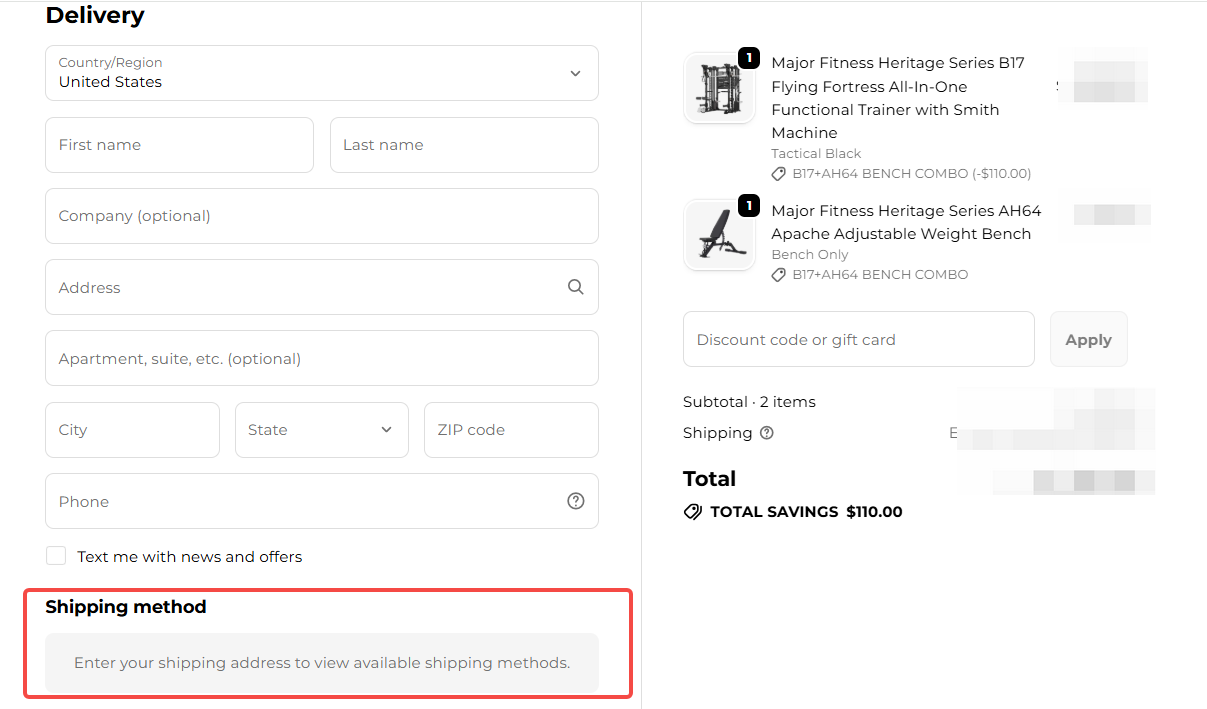Click the City text field
The image size is (1207, 709).
[x=132, y=430]
